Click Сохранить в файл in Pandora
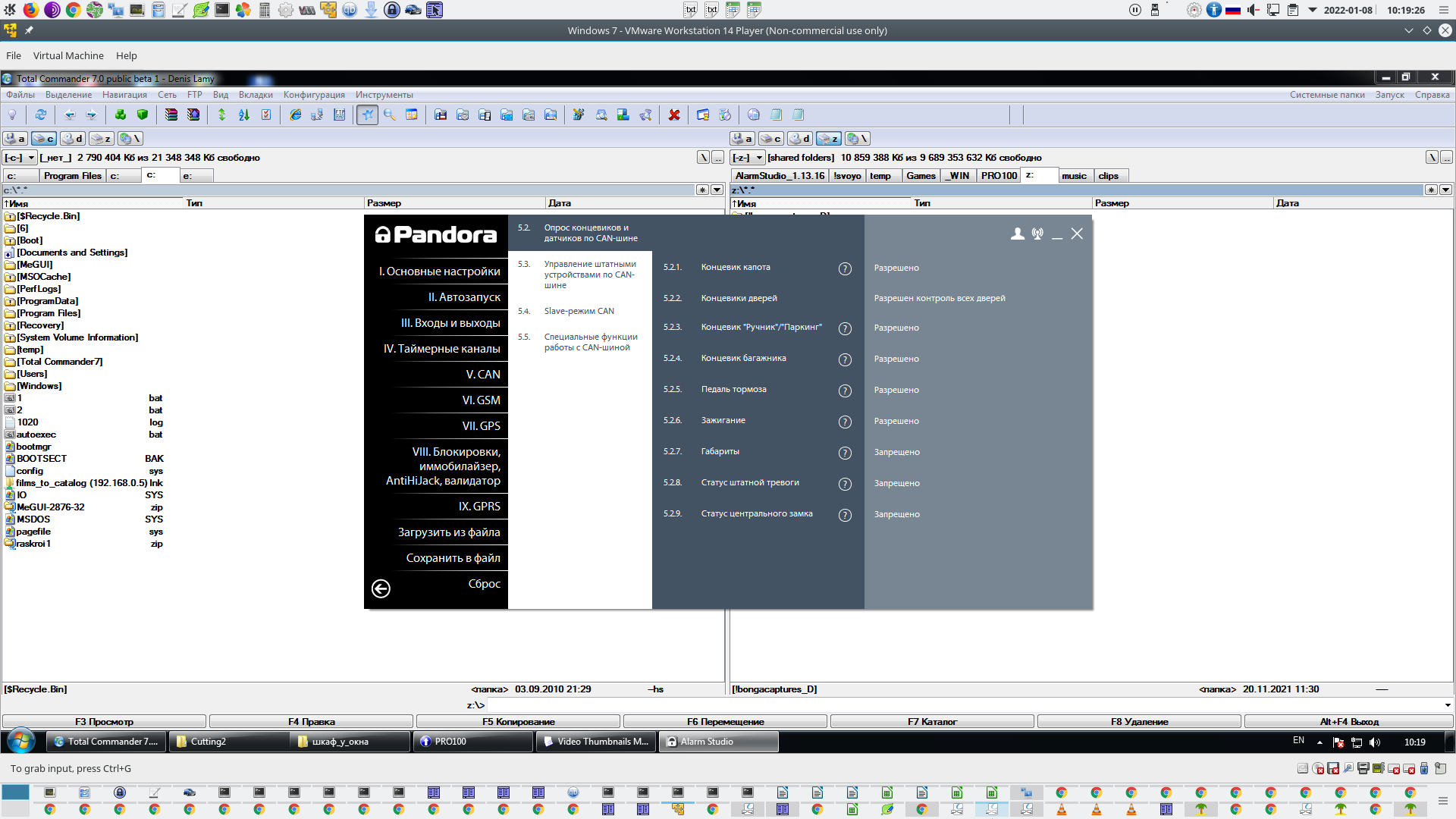This screenshot has height=819, width=1456. pos(453,558)
